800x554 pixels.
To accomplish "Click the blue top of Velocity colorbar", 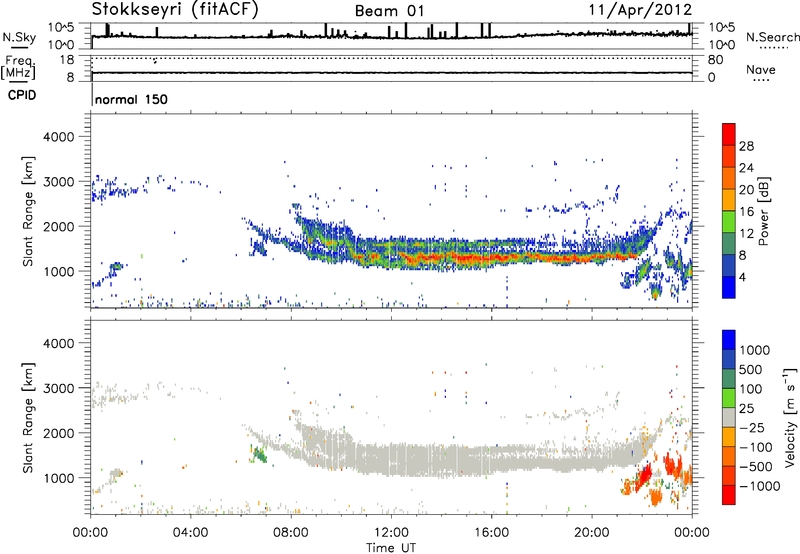I will pos(729,340).
